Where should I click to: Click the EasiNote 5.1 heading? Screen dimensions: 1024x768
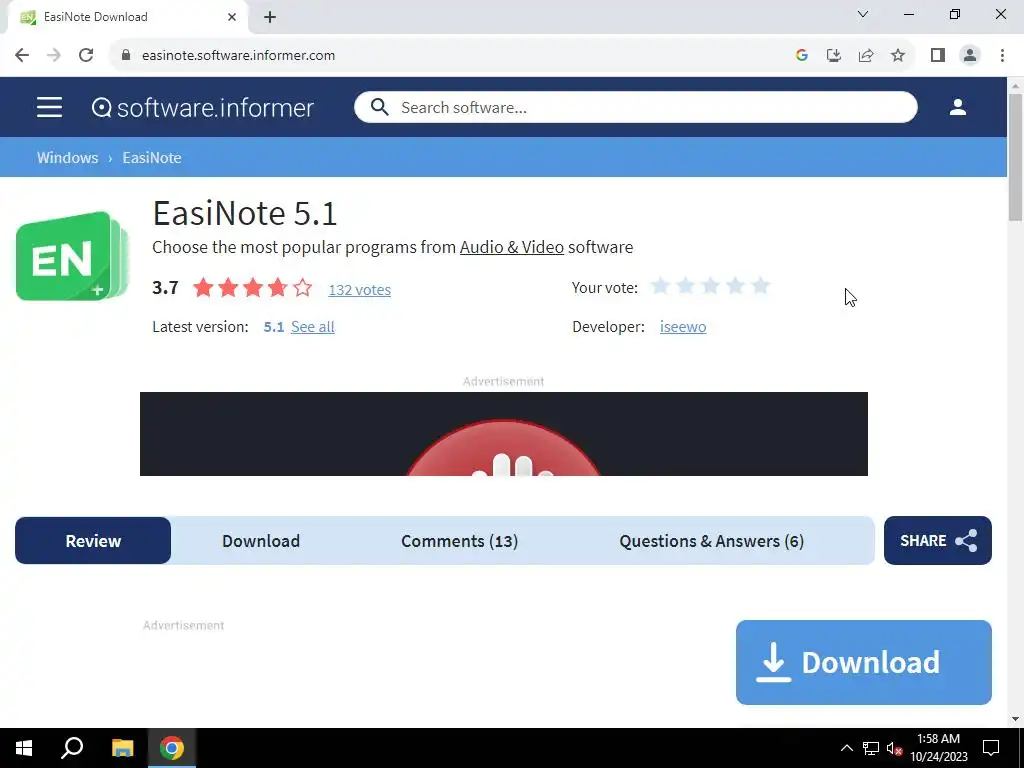(244, 214)
